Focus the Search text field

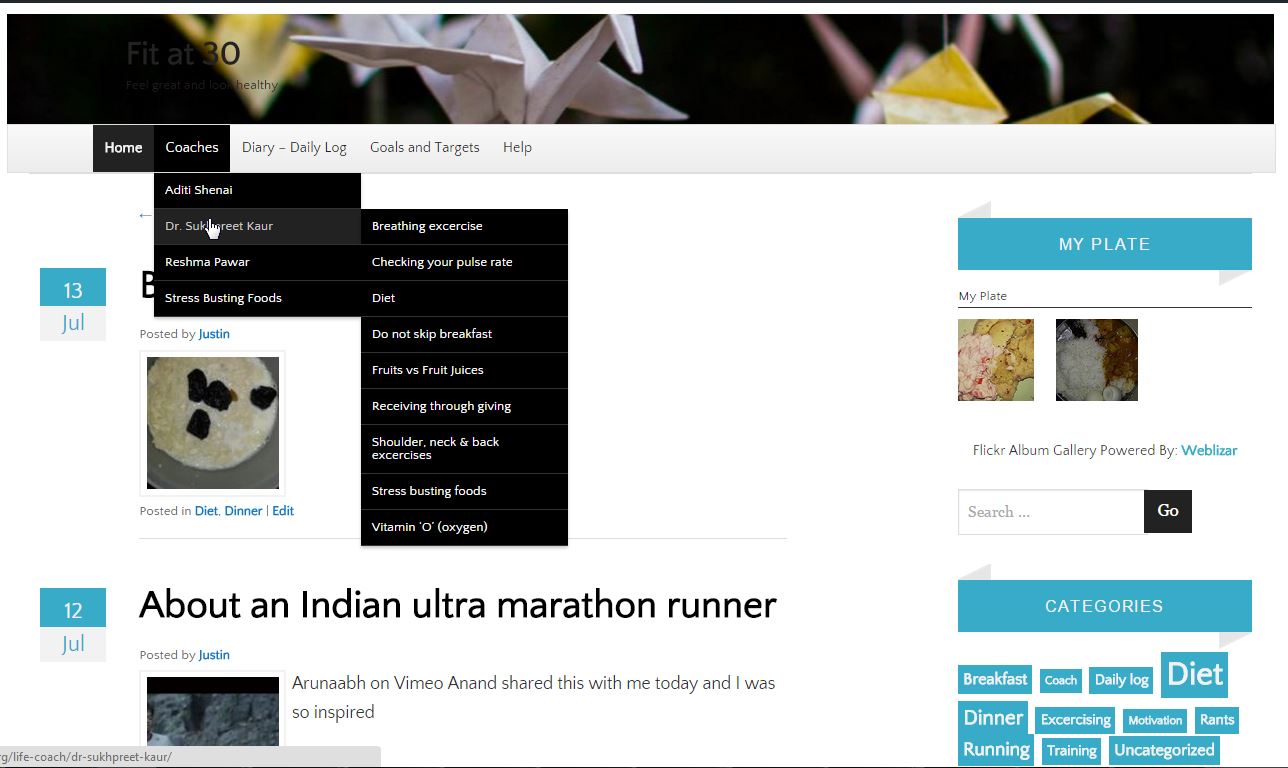point(1050,512)
